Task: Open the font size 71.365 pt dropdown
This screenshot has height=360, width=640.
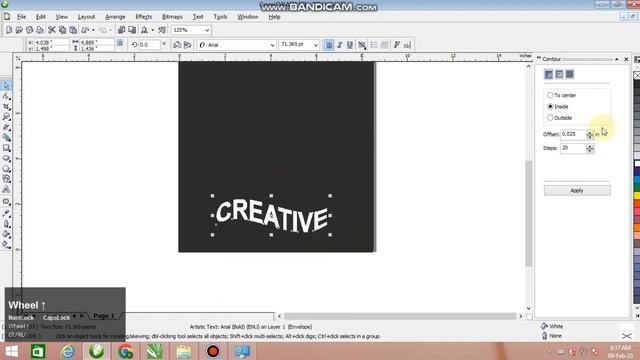Action: click(x=316, y=45)
